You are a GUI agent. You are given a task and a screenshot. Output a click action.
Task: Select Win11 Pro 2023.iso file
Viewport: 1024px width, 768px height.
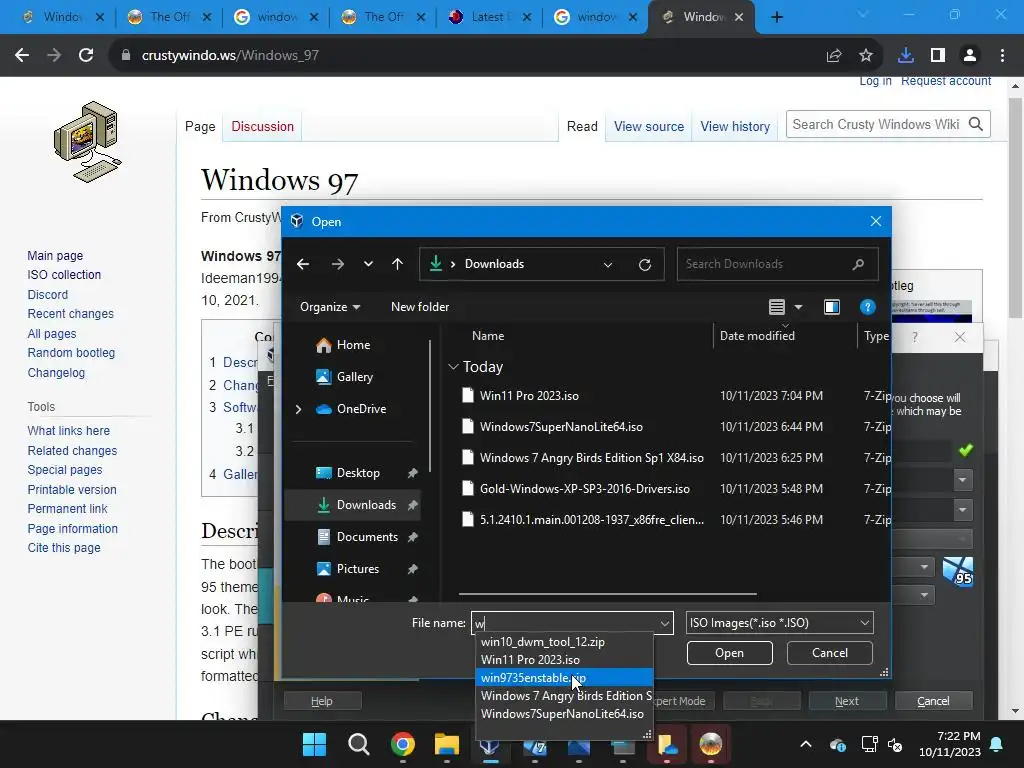tap(529, 396)
